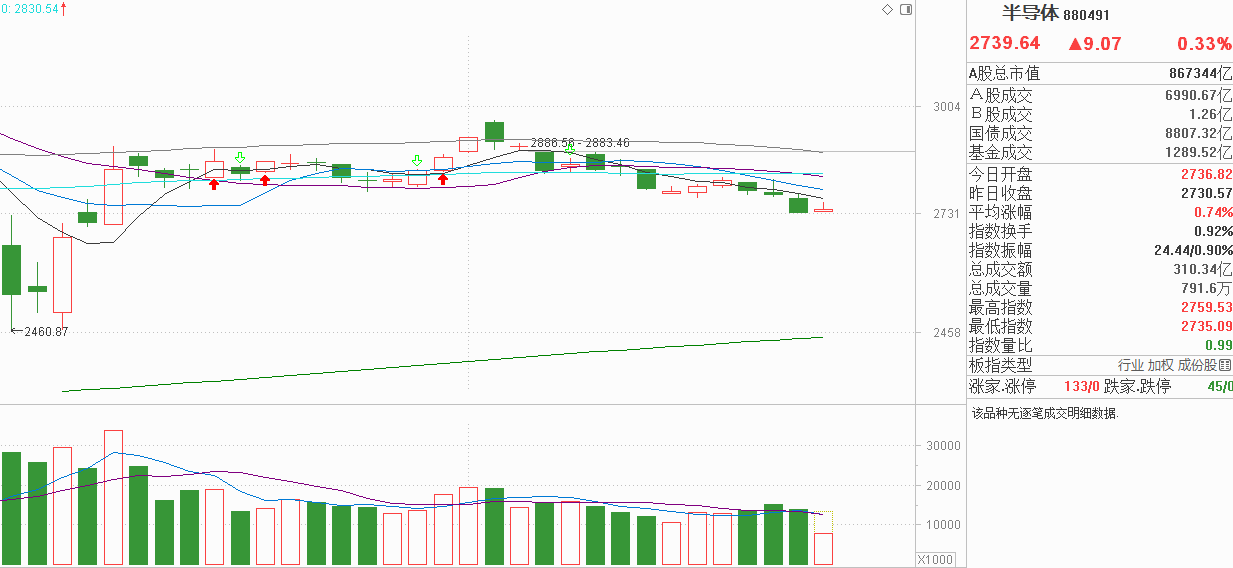This screenshot has width=1233, height=568.
Task: Click the first red buy arrow marker
Action: (214, 183)
